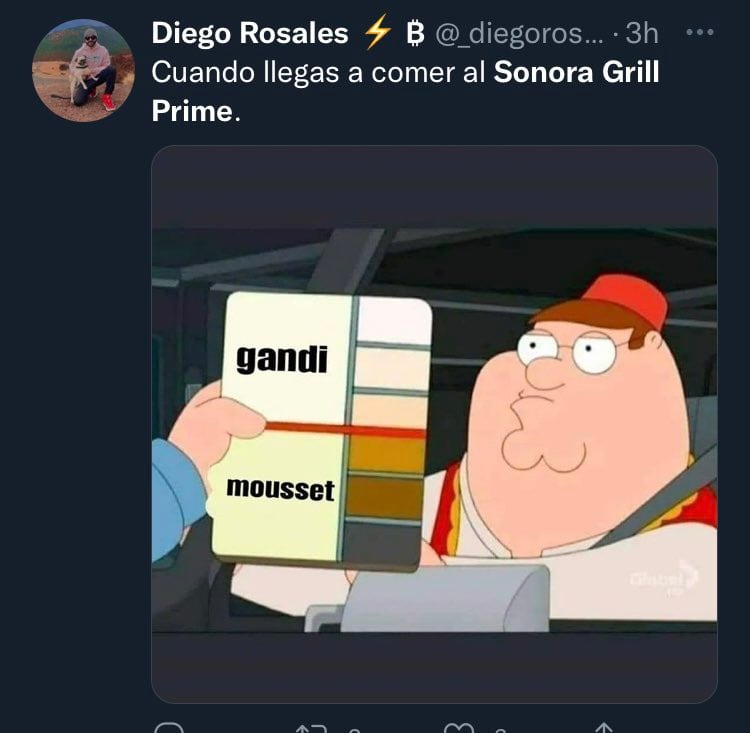Tap the share upload arrow icon
The width and height of the screenshot is (750, 733).
tap(604, 728)
